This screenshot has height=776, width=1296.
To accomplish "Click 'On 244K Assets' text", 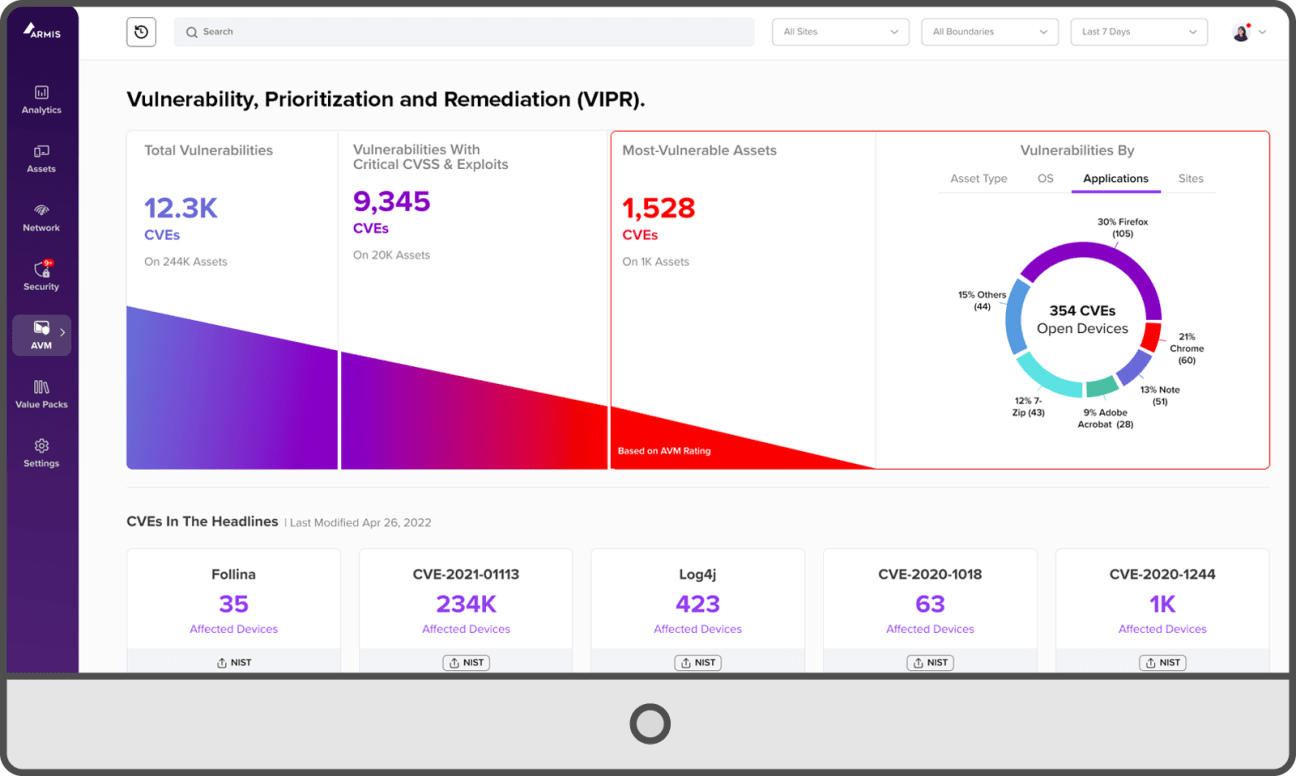I will tap(186, 262).
